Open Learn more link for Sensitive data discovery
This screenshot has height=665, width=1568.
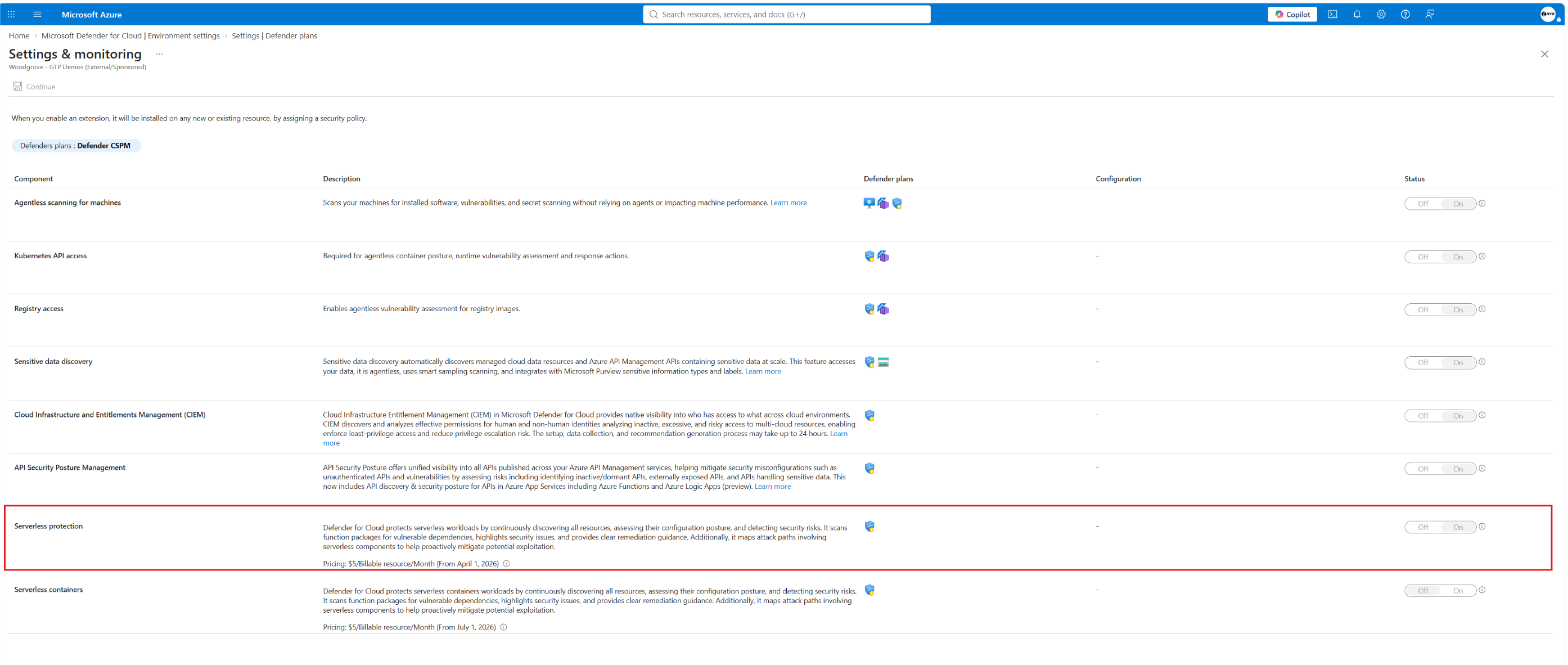coord(763,371)
